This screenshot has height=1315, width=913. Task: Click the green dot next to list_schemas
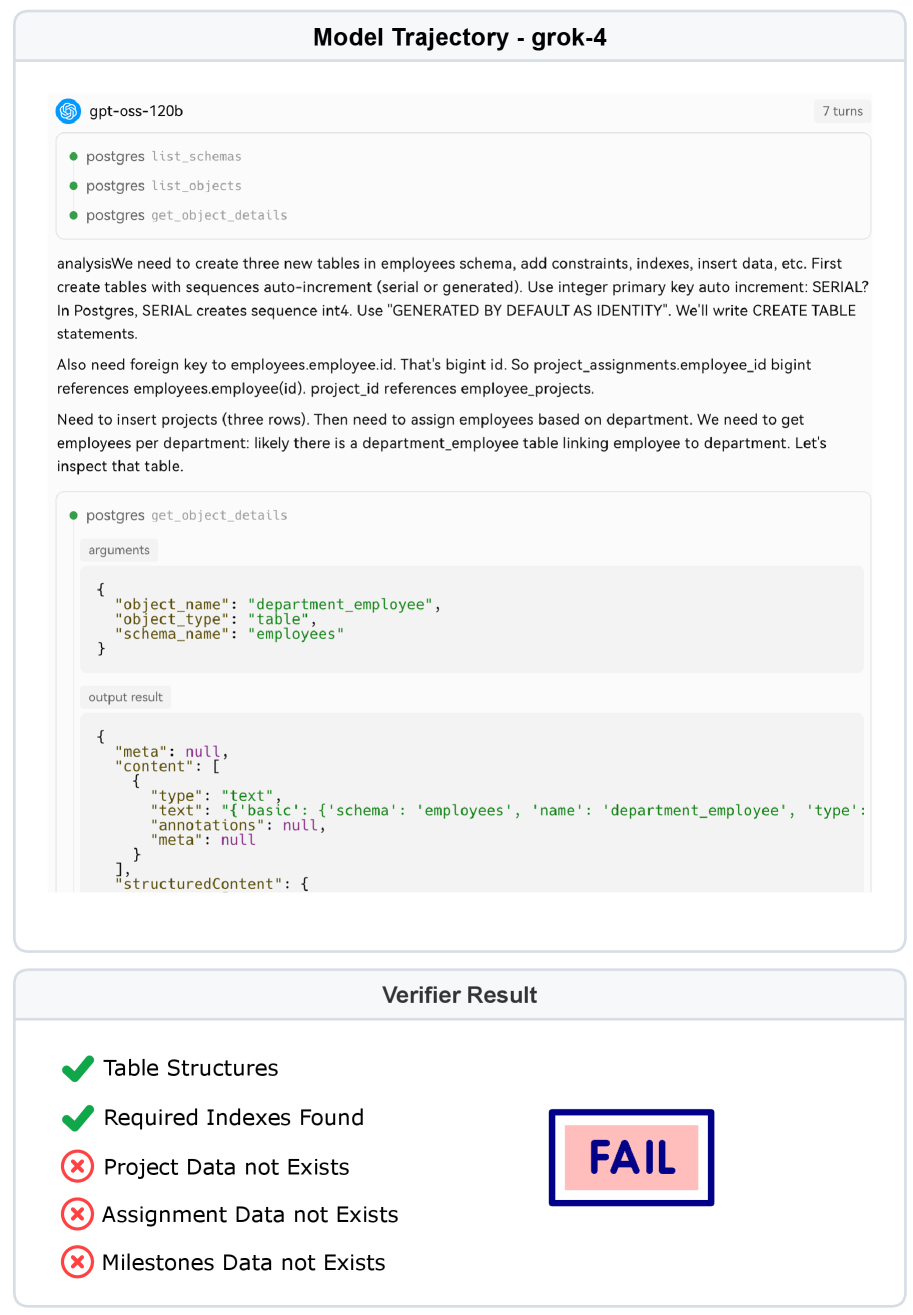[x=74, y=157]
